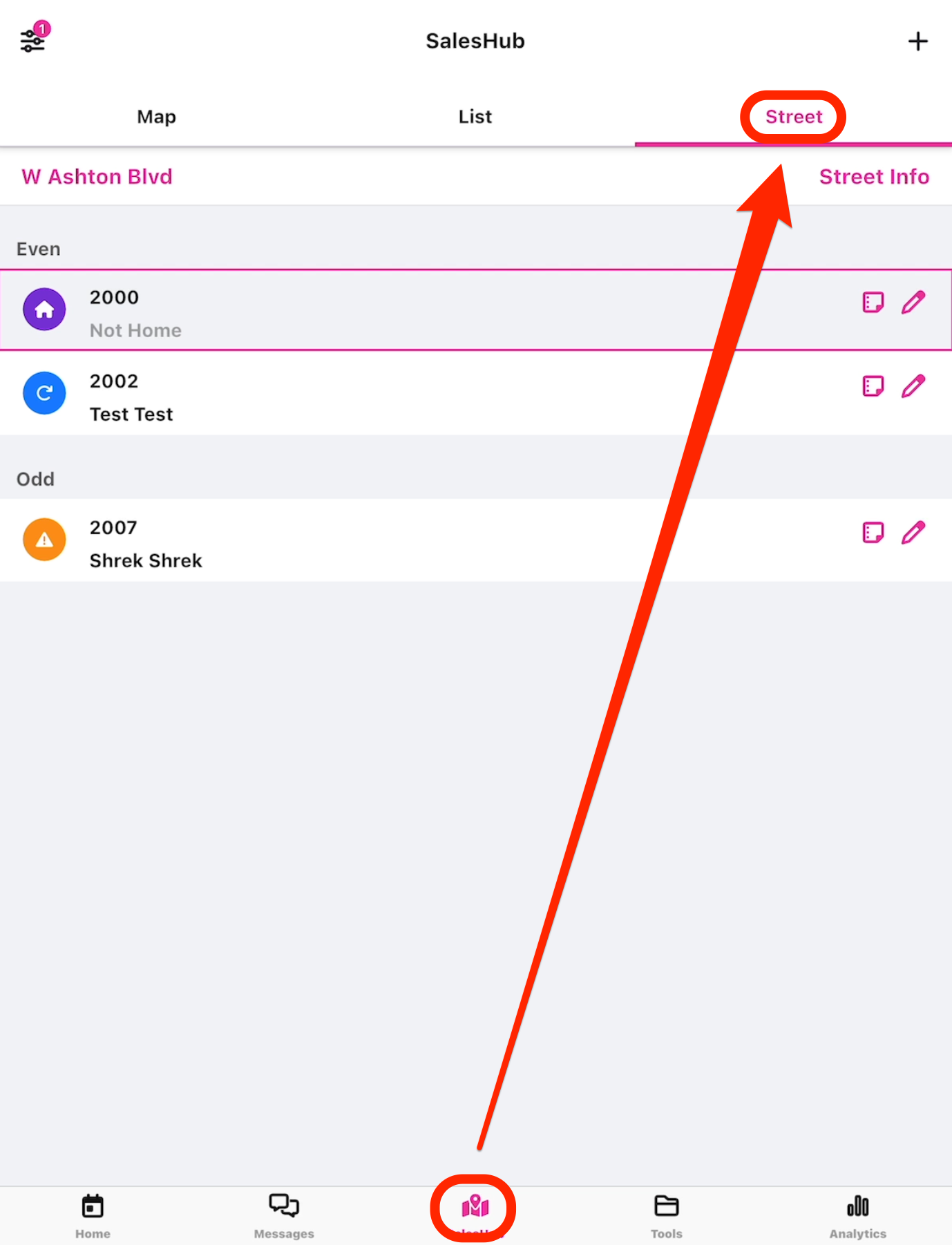Image resolution: width=952 pixels, height=1245 pixels.
Task: Go to Home in bottom navigation
Action: pyautogui.click(x=93, y=1215)
